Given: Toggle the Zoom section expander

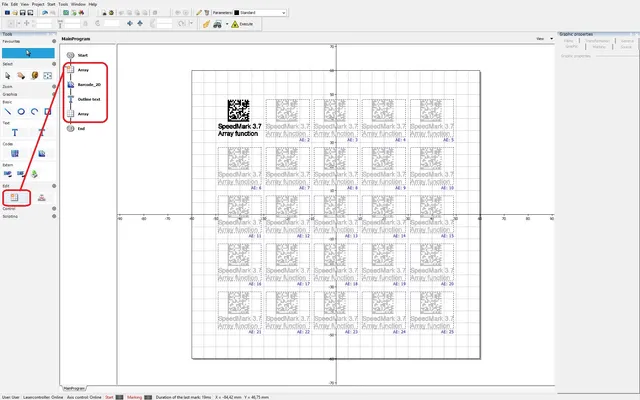Looking at the screenshot, I should tap(53, 87).
